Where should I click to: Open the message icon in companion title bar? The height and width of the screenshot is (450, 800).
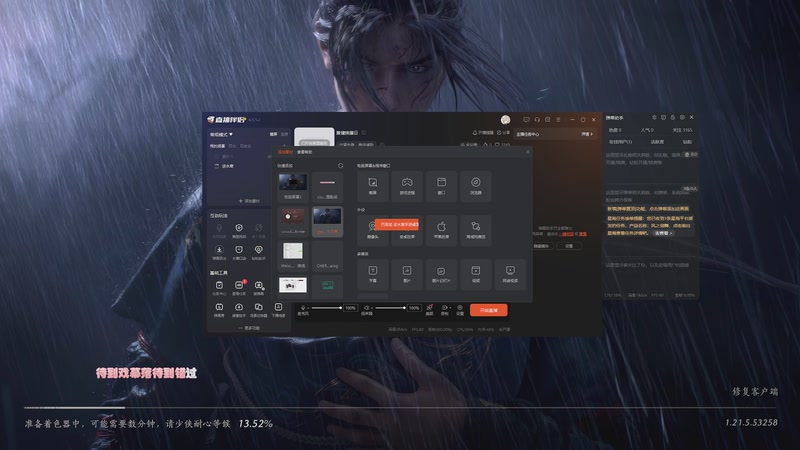click(x=526, y=119)
